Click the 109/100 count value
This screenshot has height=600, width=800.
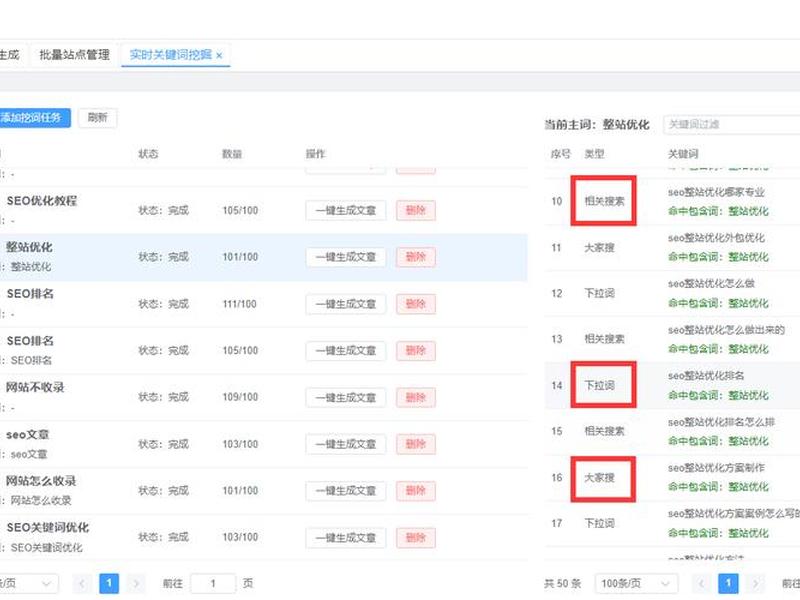pos(240,397)
